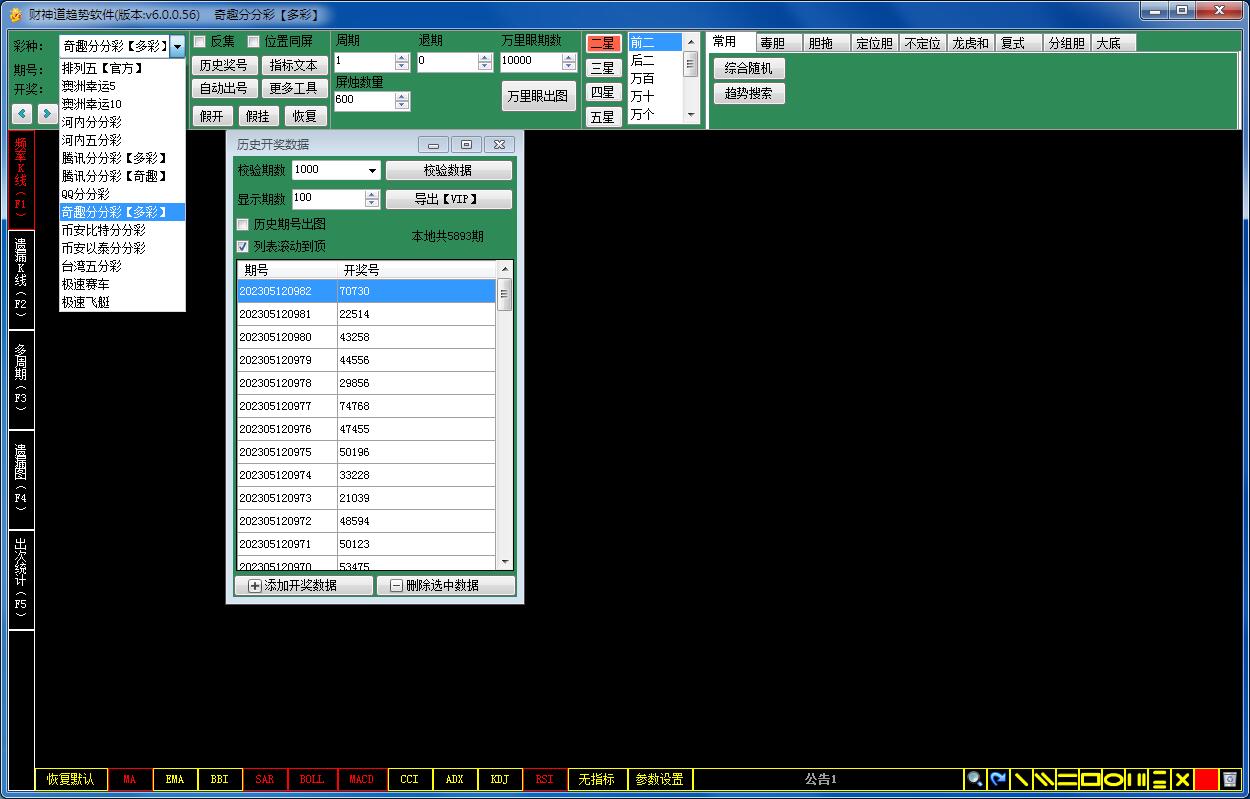The image size is (1250, 799).
Task: Select the ellipse drawing tool
Action: coord(1113,779)
